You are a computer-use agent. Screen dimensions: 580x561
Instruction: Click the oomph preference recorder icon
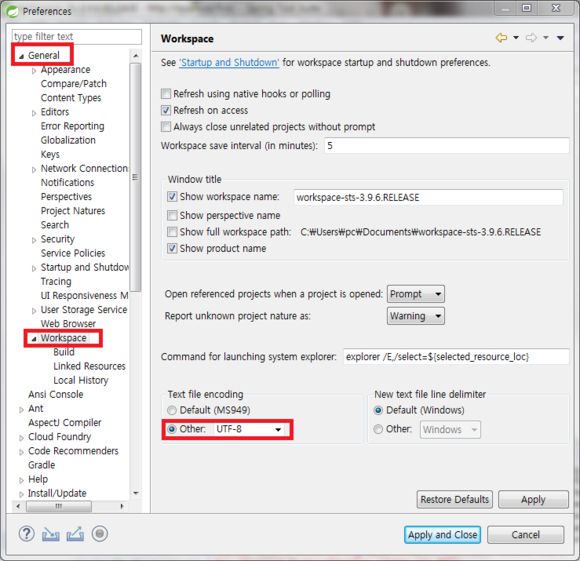point(100,534)
